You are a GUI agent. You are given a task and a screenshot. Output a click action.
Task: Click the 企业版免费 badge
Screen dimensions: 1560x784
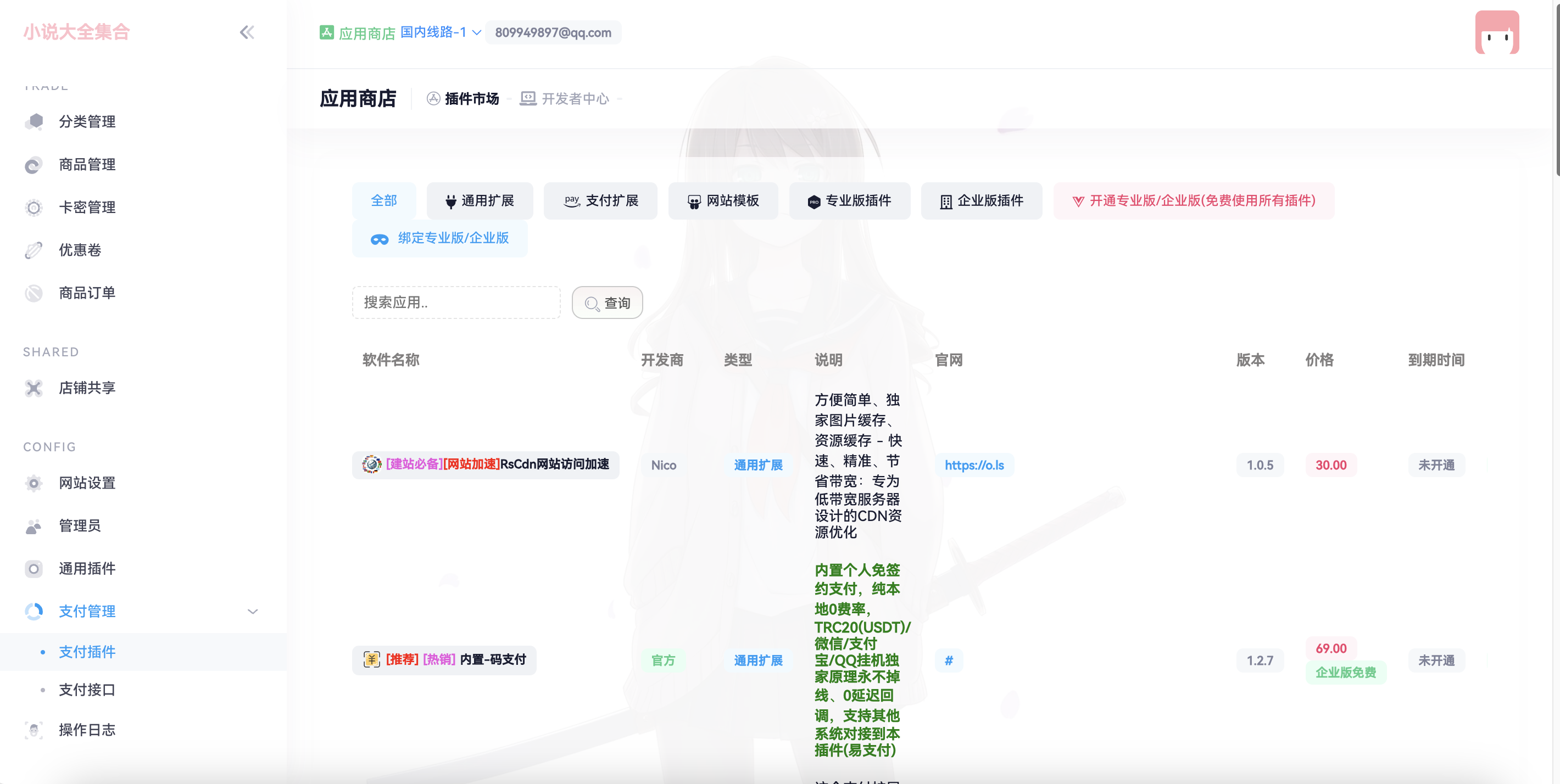[1346, 673]
